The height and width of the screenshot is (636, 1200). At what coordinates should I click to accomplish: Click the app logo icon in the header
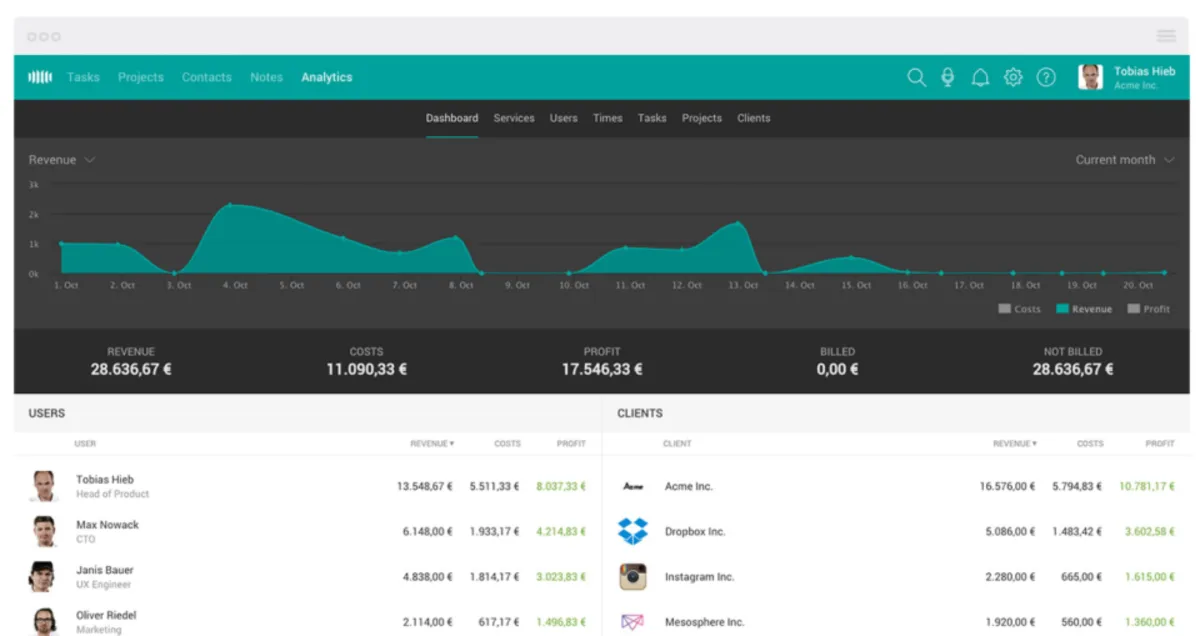[40, 77]
